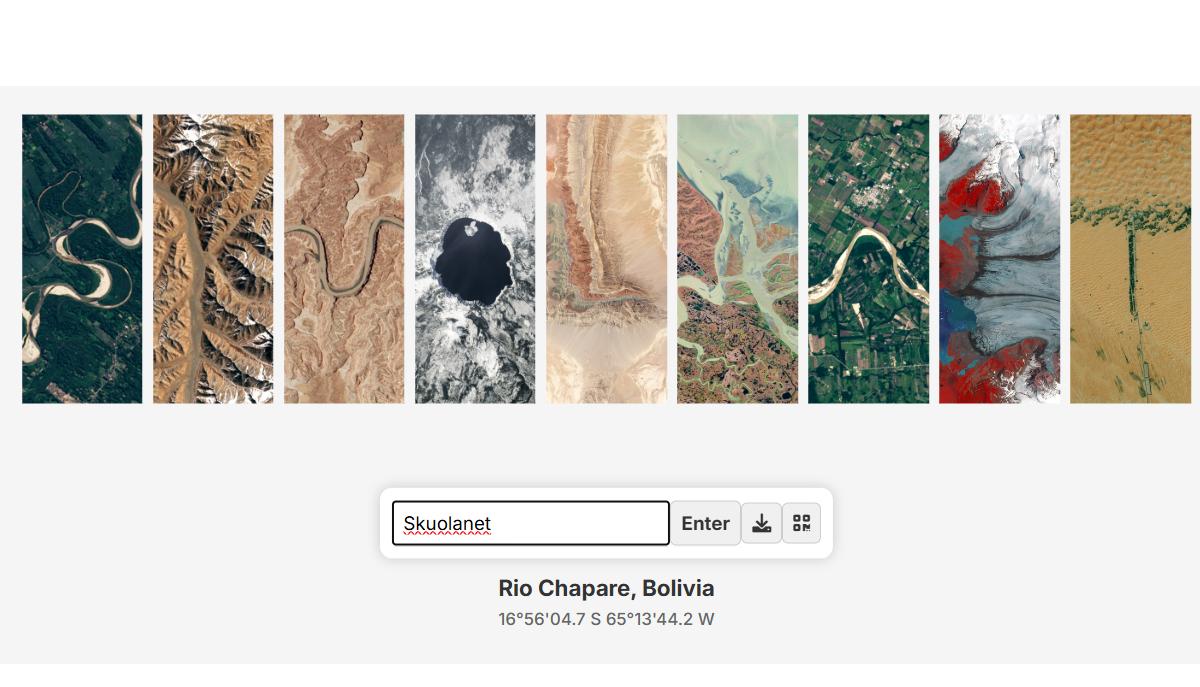
Task: Select the layered orange desert ridge tile
Action: coord(606,259)
